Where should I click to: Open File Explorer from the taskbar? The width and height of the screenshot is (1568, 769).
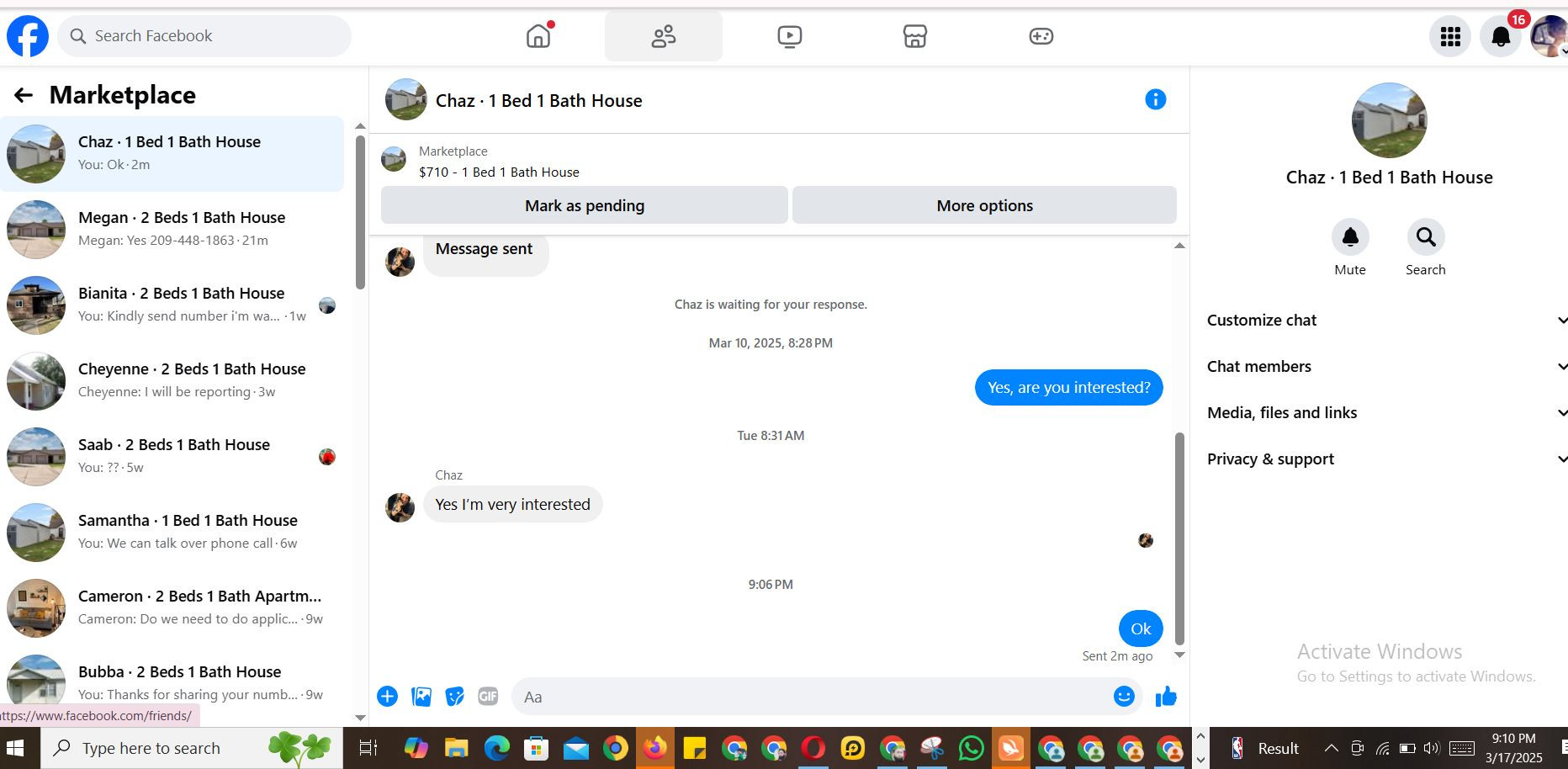click(x=456, y=748)
